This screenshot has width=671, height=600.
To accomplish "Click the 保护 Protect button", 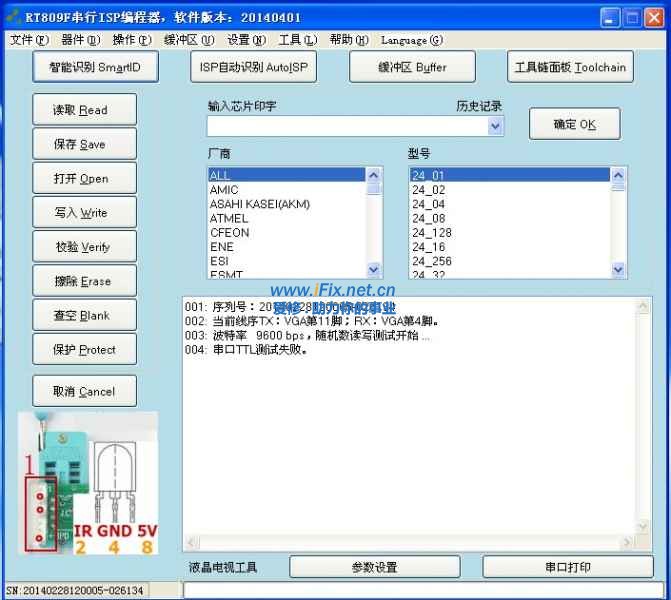I will tap(85, 350).
